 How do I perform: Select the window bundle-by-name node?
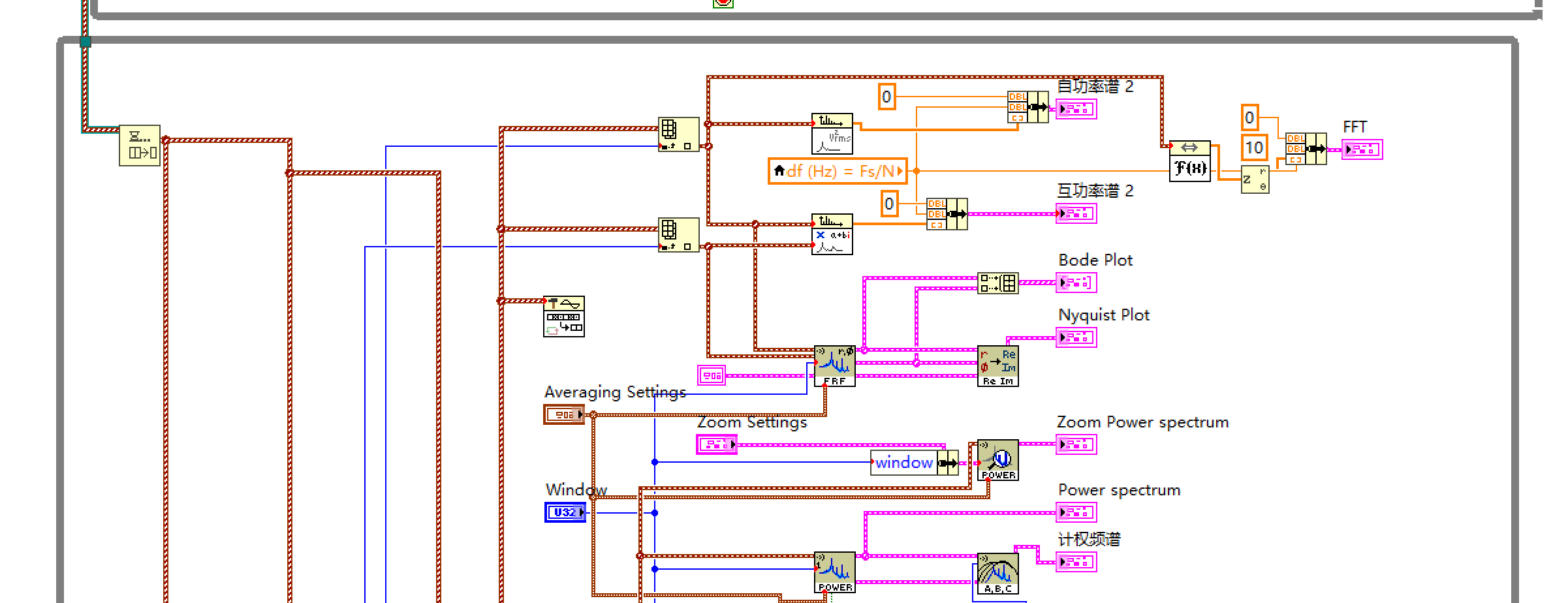point(915,463)
